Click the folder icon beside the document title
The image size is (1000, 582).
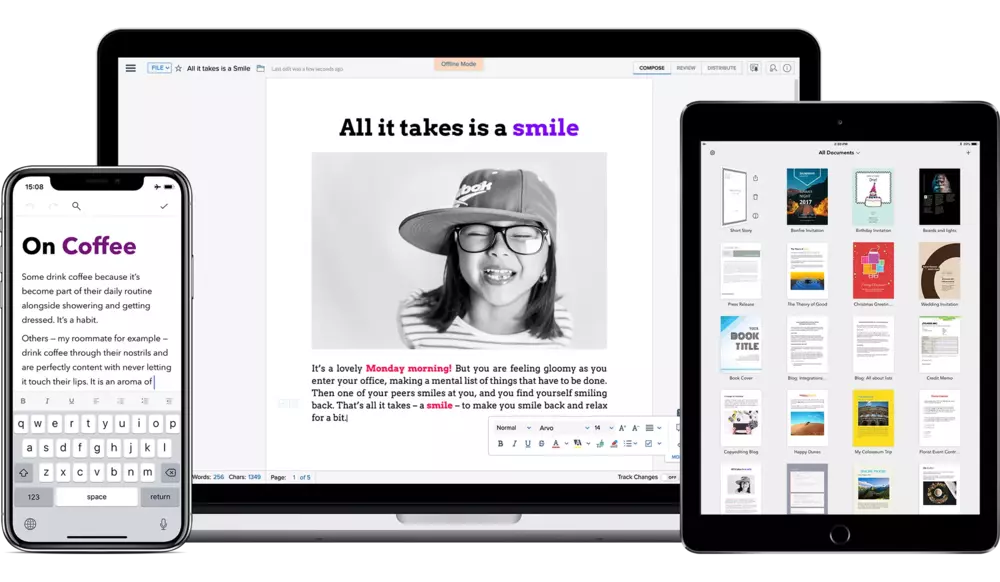pos(260,68)
